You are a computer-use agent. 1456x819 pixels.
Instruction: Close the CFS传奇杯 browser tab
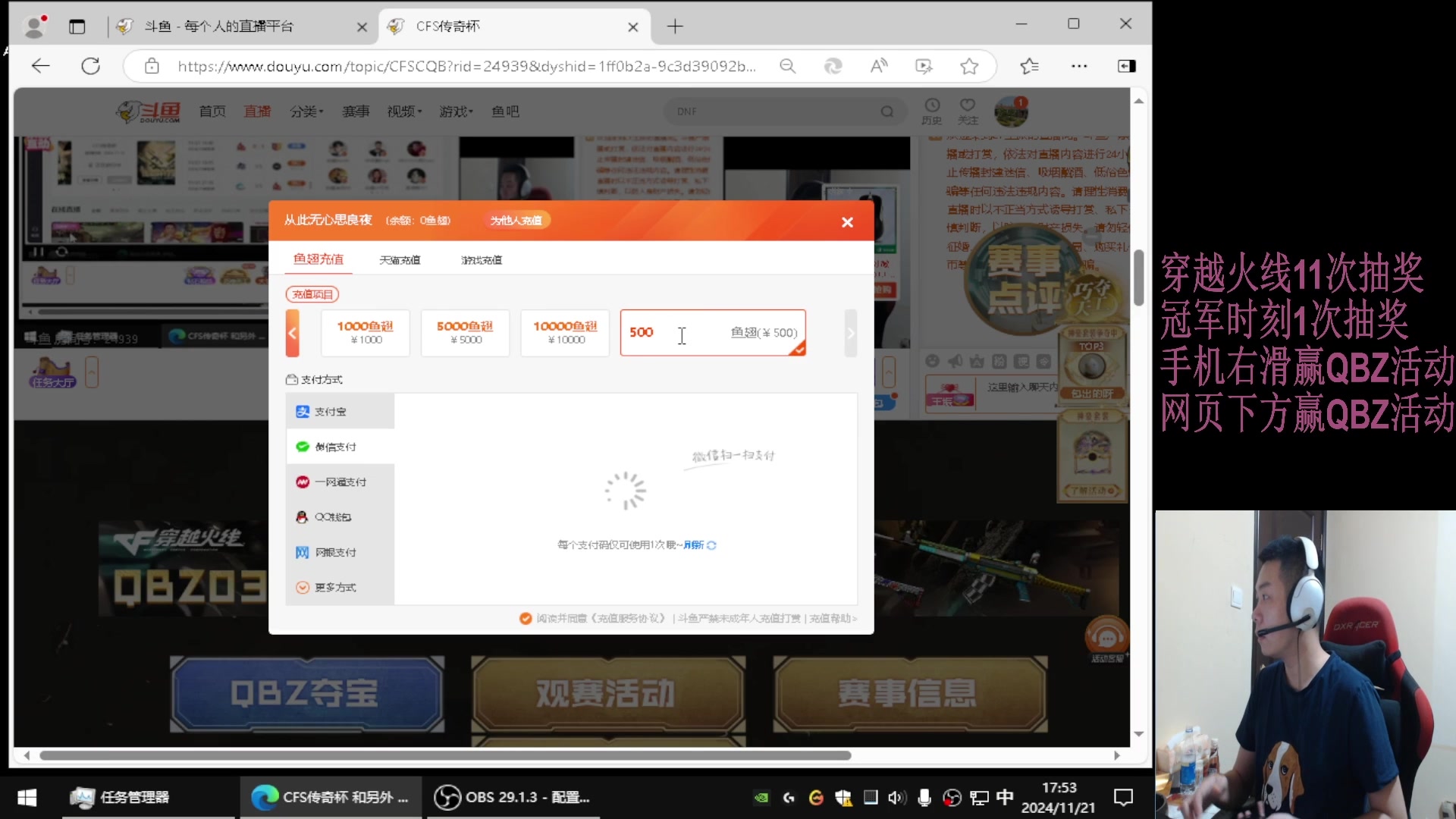[x=633, y=27]
